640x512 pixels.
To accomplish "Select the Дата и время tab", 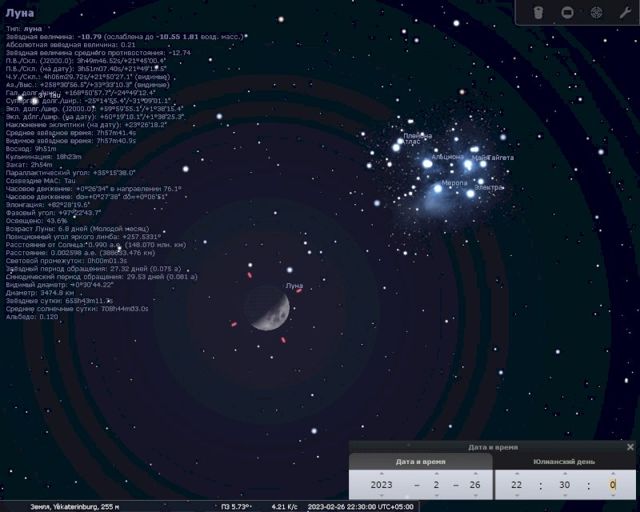I will (x=421, y=462).
